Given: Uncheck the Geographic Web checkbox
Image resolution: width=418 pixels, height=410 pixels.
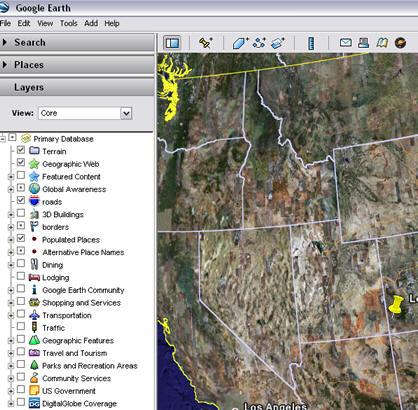Looking at the screenshot, I should coord(21,162).
